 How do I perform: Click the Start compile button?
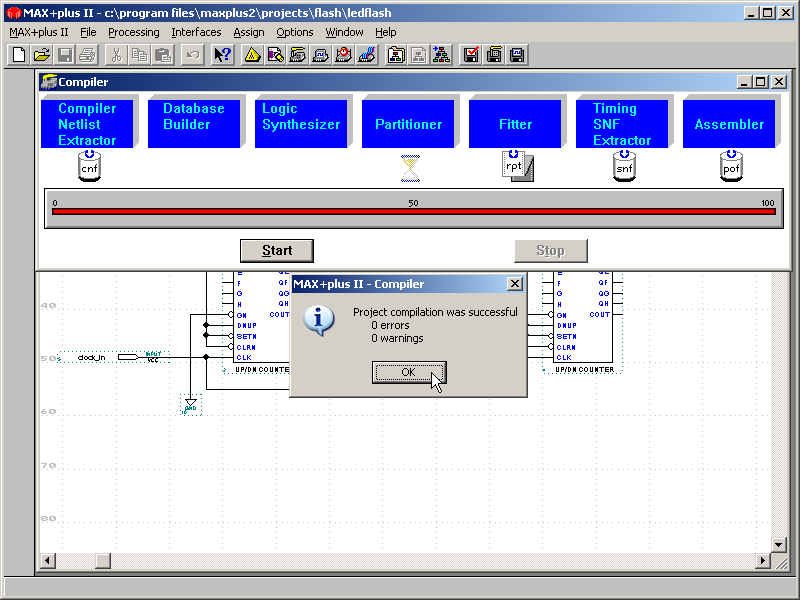click(277, 250)
